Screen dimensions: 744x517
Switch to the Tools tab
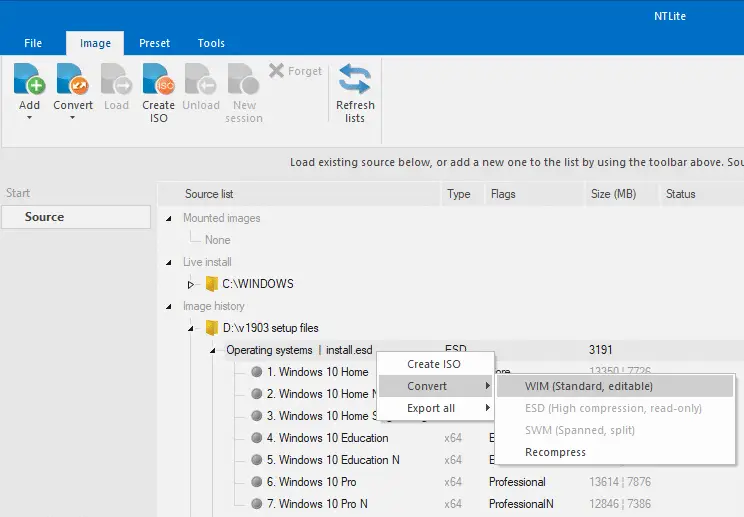click(x=211, y=43)
